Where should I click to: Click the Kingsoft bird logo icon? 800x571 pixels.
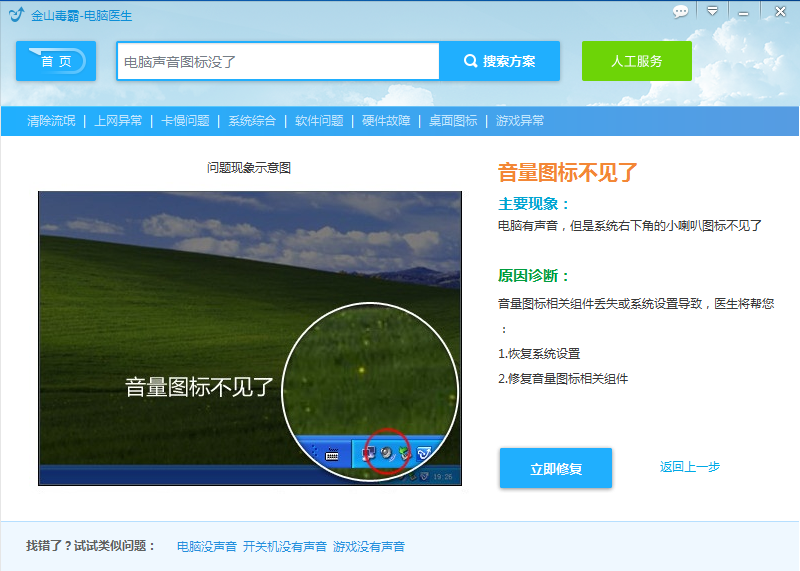16,15
